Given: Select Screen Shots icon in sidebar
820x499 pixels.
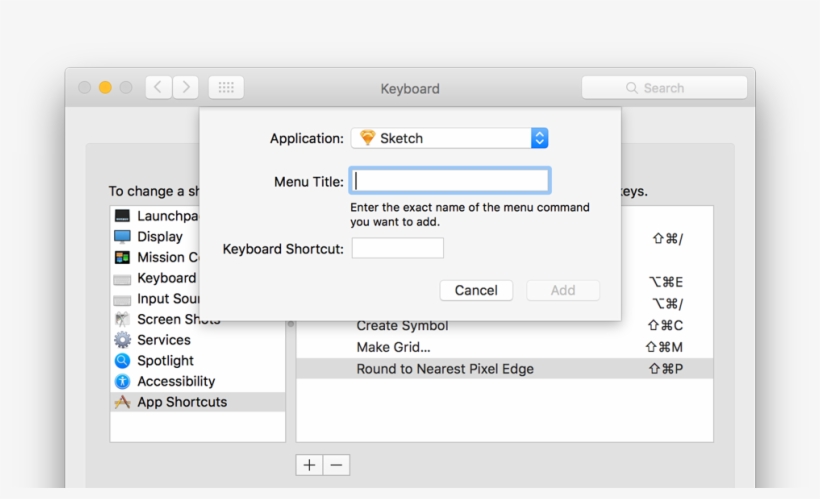Looking at the screenshot, I should click(x=122, y=319).
